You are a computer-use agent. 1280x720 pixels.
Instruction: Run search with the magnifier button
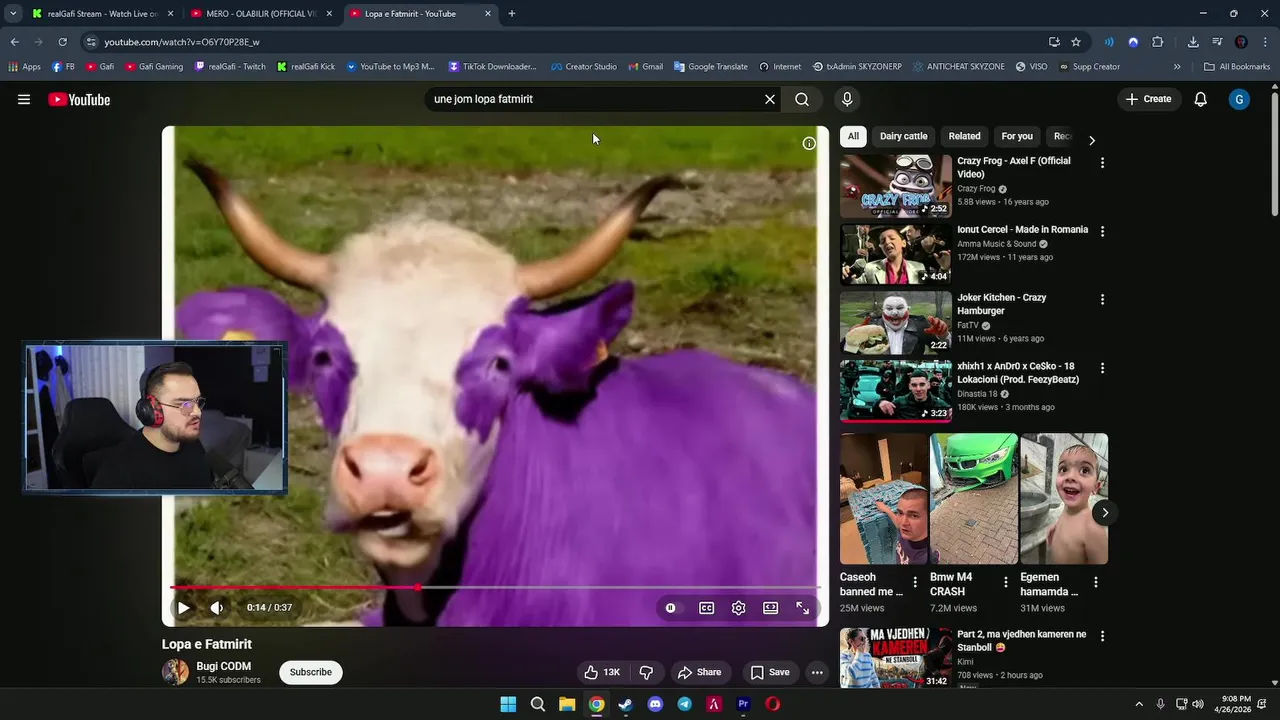802,99
